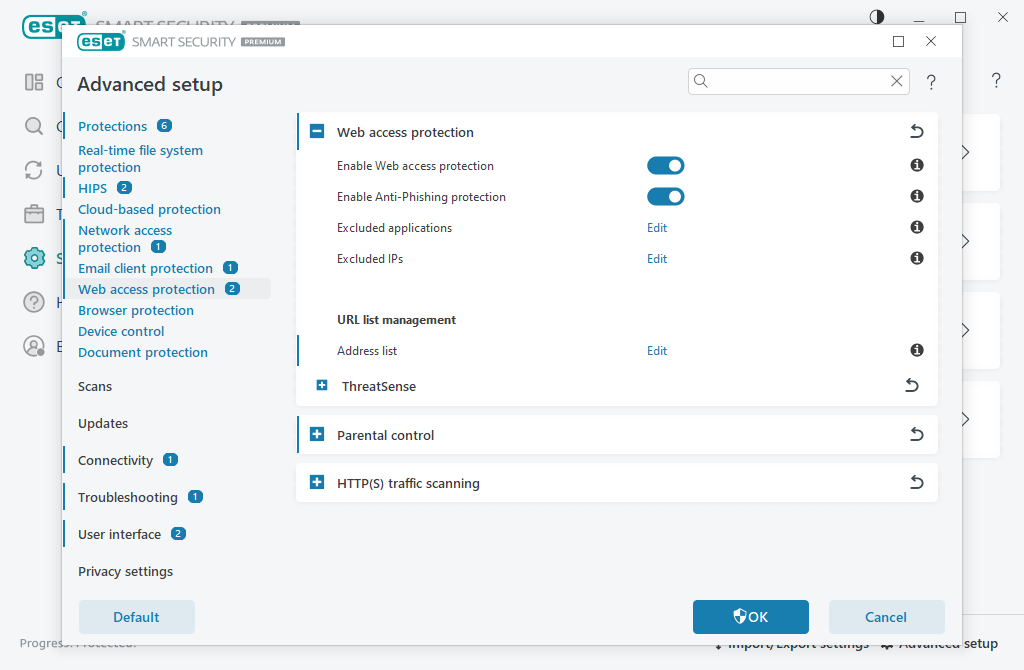
Task: Open Help and support icon in main sidebar
Action: (x=34, y=302)
